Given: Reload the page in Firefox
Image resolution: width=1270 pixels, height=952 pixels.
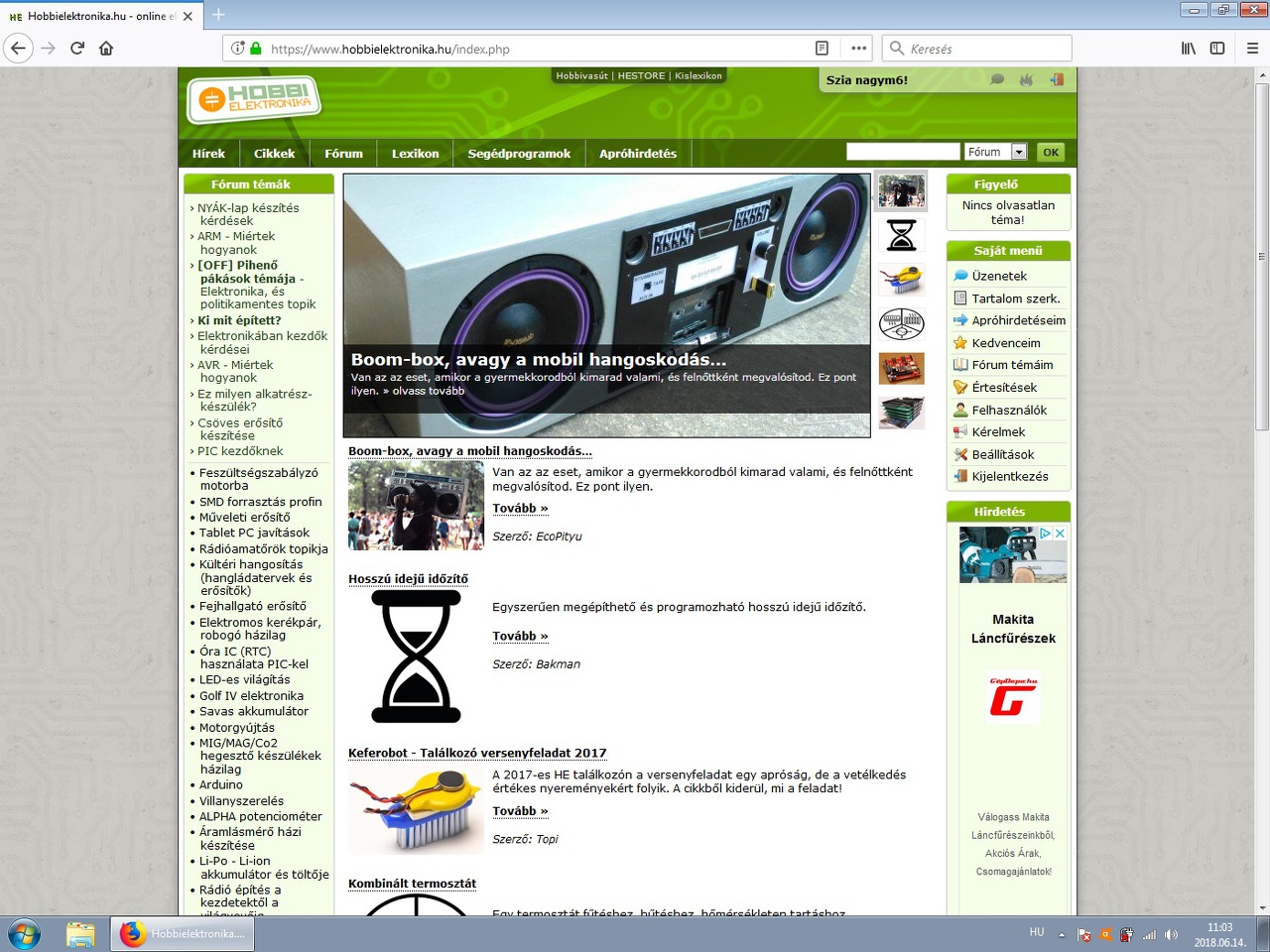Looking at the screenshot, I should tap(77, 48).
